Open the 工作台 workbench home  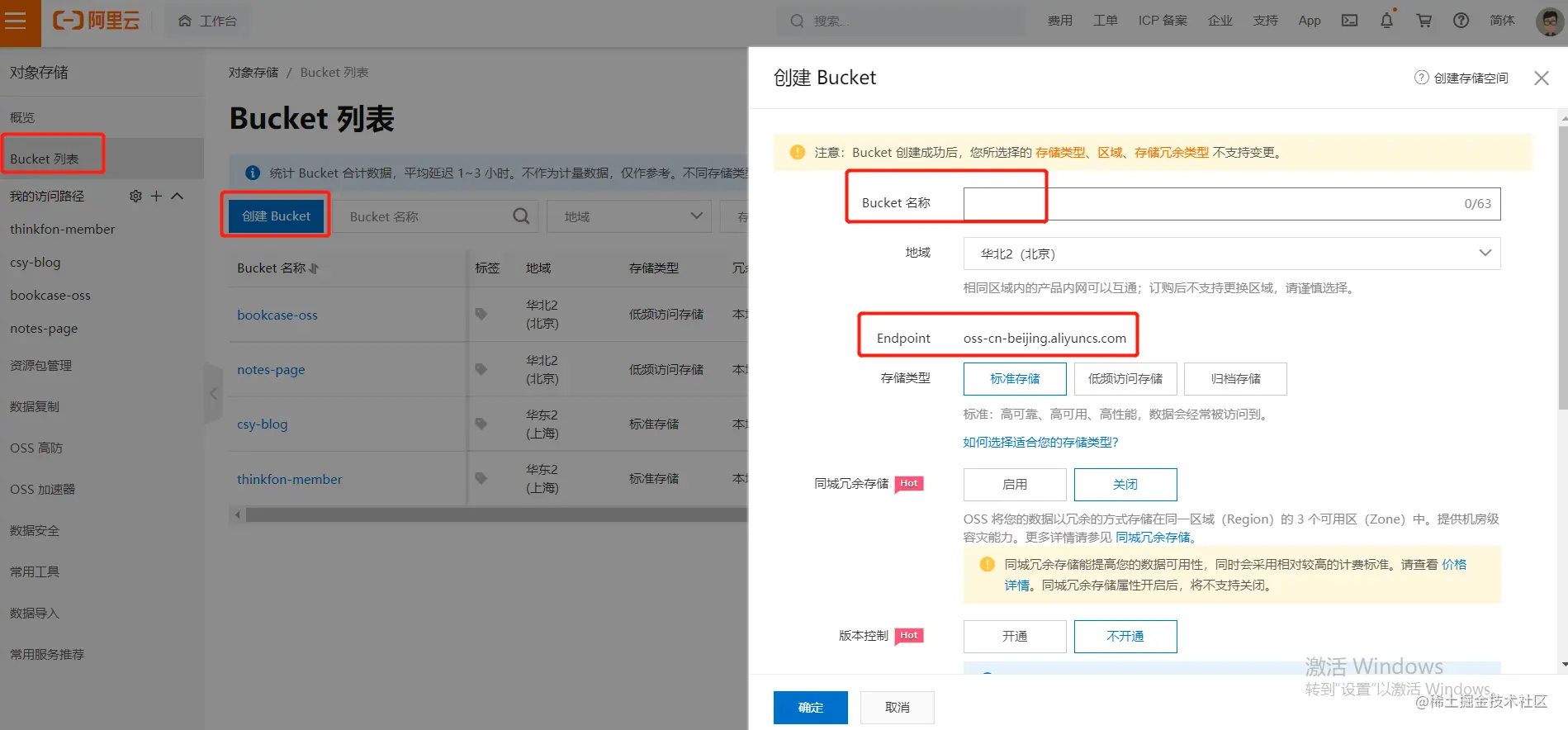[x=208, y=21]
